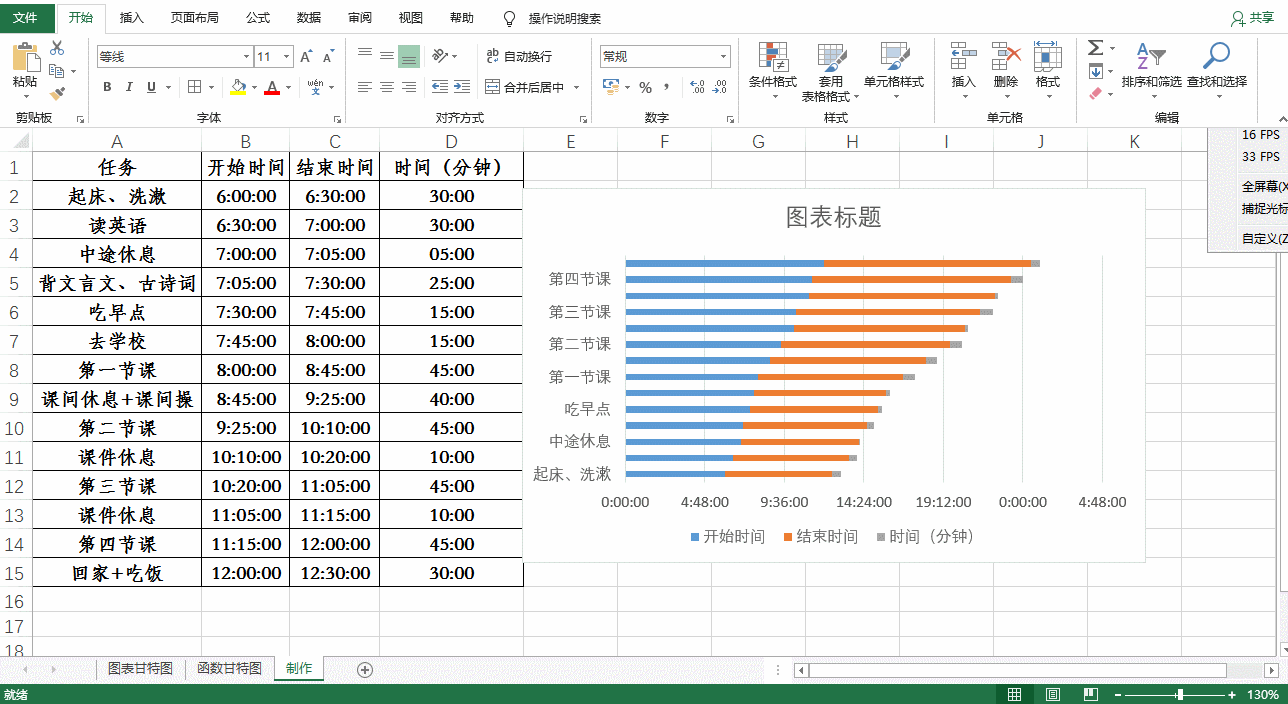Add a new sheet with plus button

pos(365,669)
